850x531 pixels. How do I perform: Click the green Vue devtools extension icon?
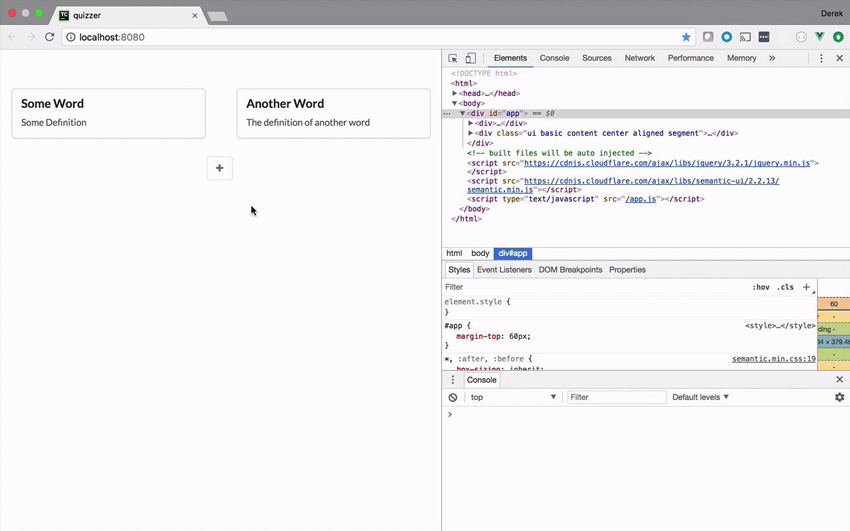820,37
